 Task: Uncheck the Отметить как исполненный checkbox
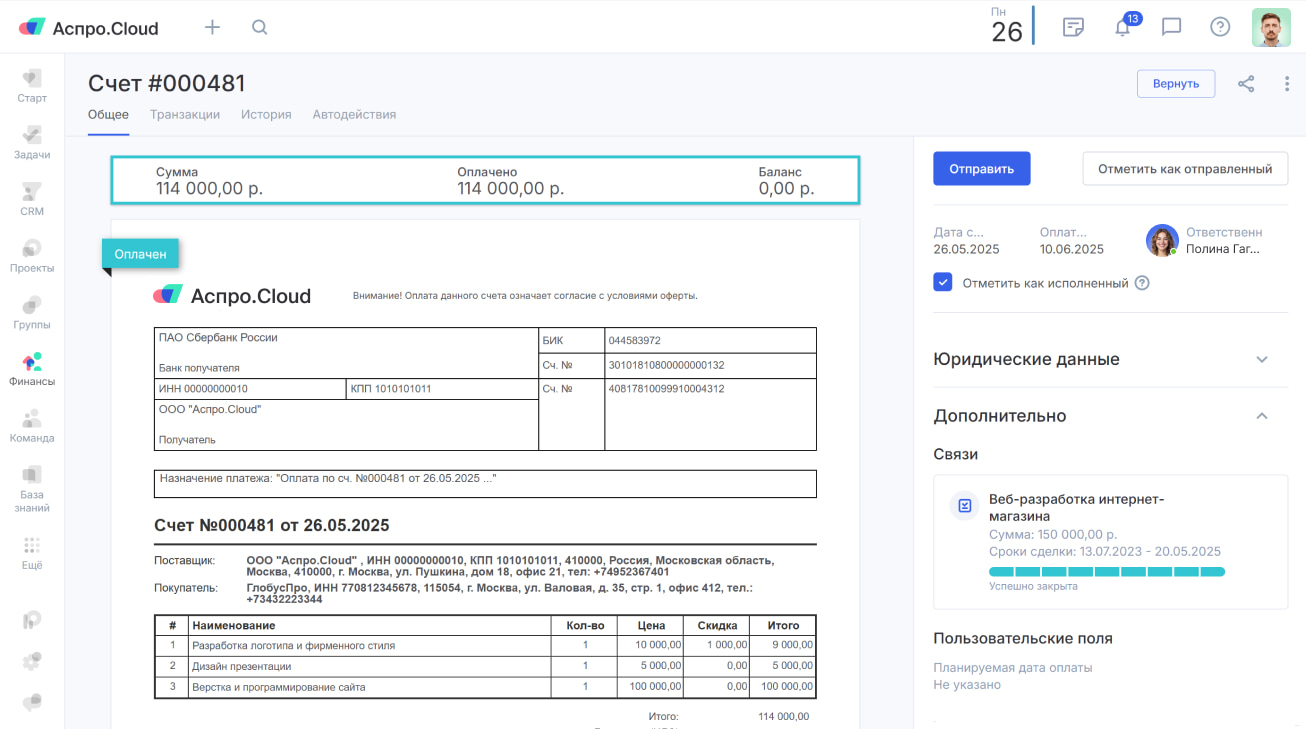pos(942,283)
